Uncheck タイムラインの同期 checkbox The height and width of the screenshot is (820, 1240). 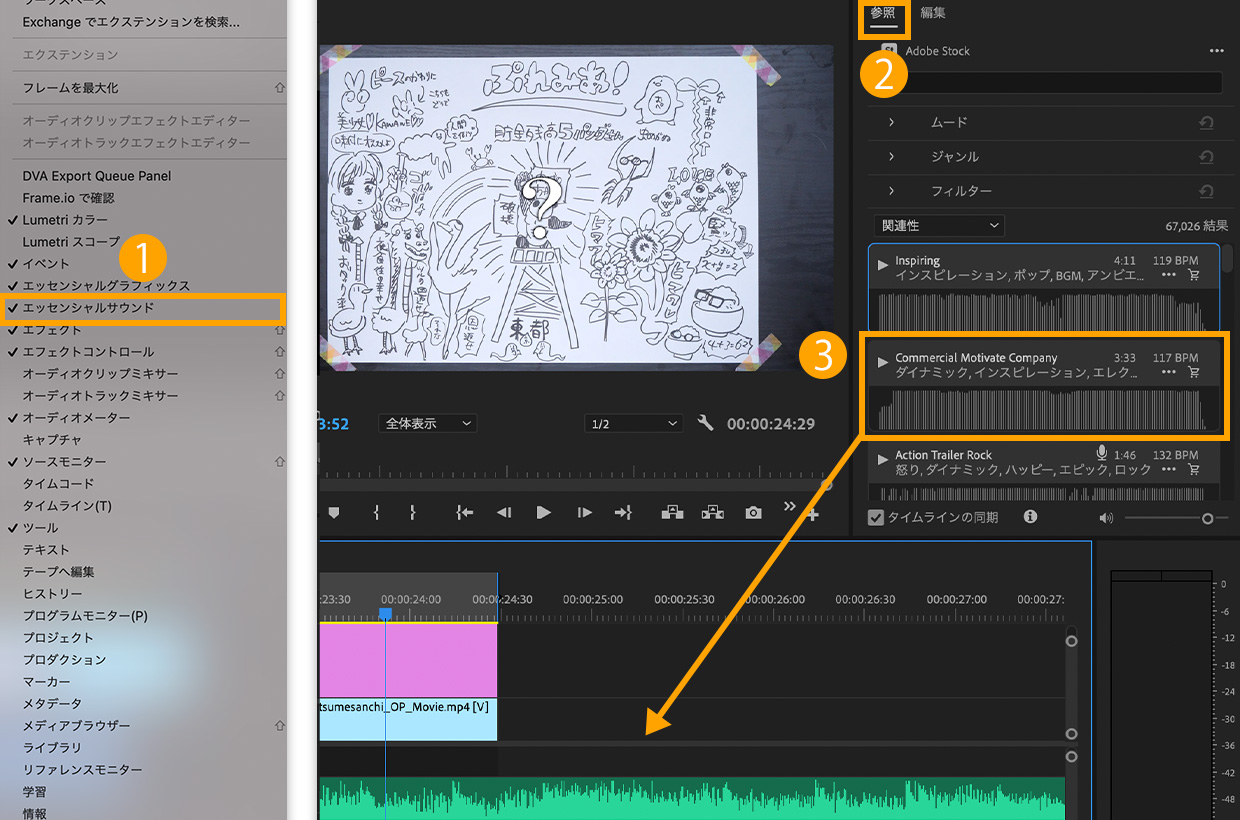pos(876,518)
